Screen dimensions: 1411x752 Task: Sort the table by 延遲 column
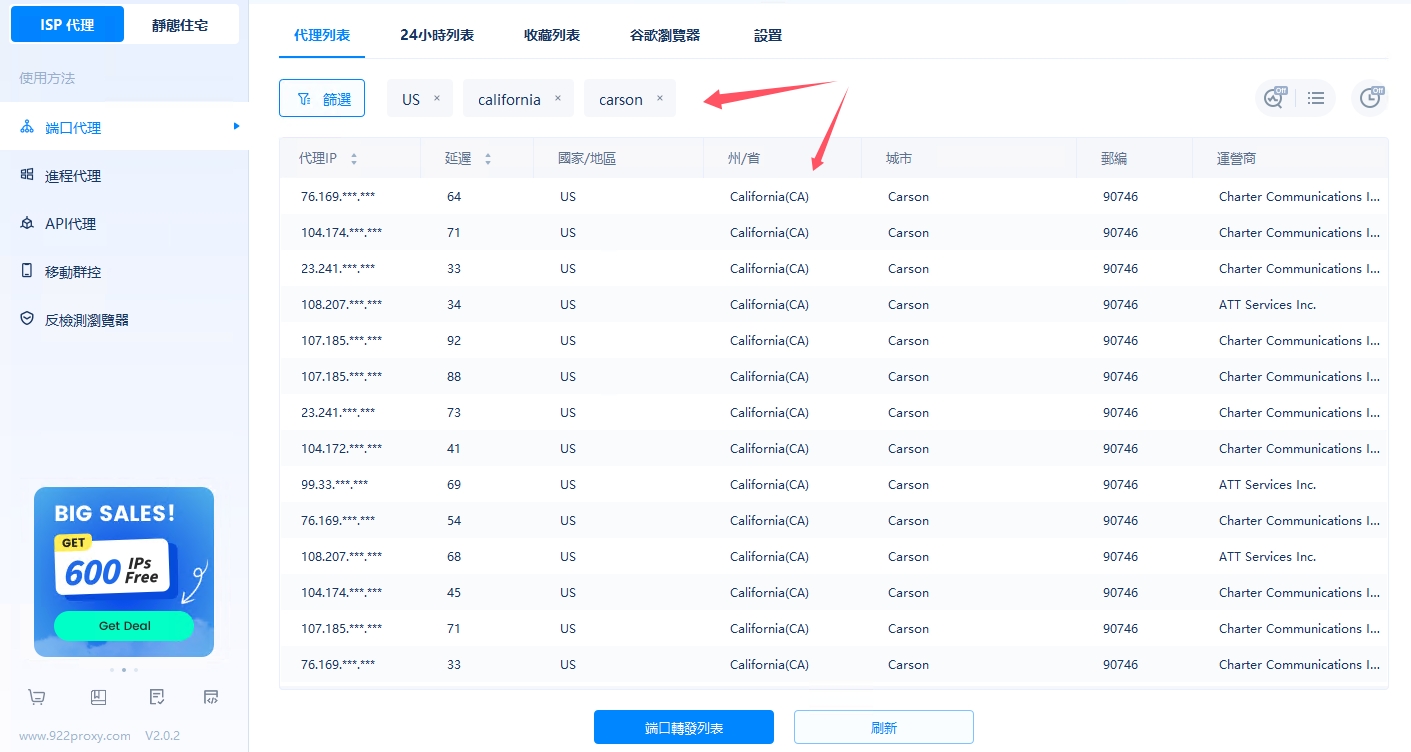click(x=488, y=159)
